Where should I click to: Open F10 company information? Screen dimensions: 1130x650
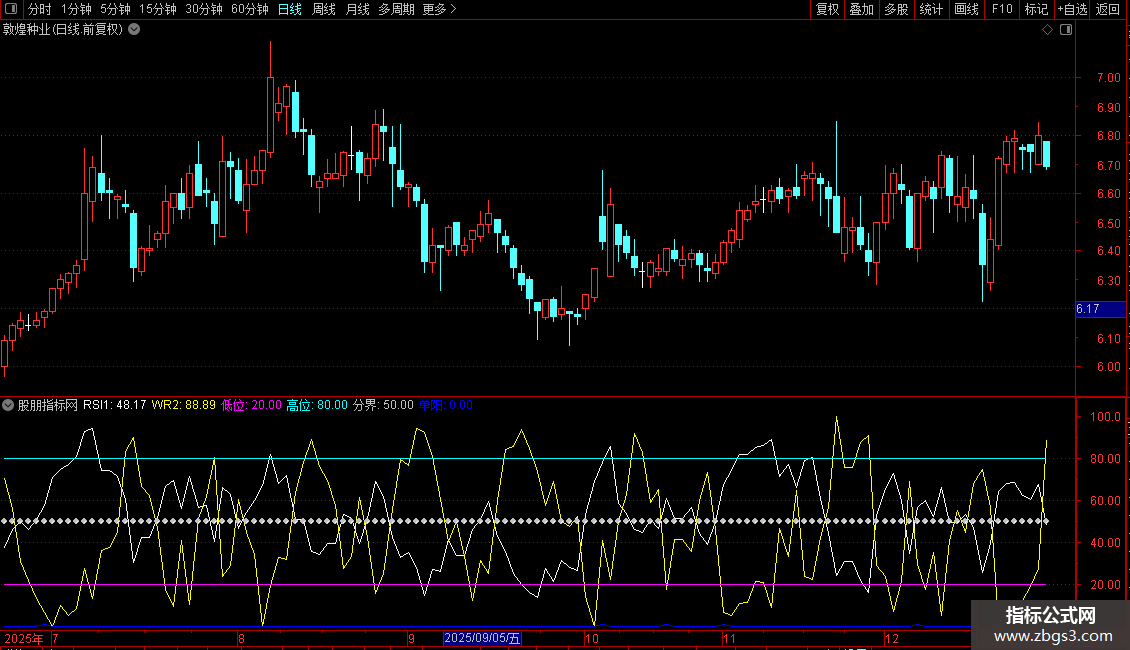(1001, 9)
